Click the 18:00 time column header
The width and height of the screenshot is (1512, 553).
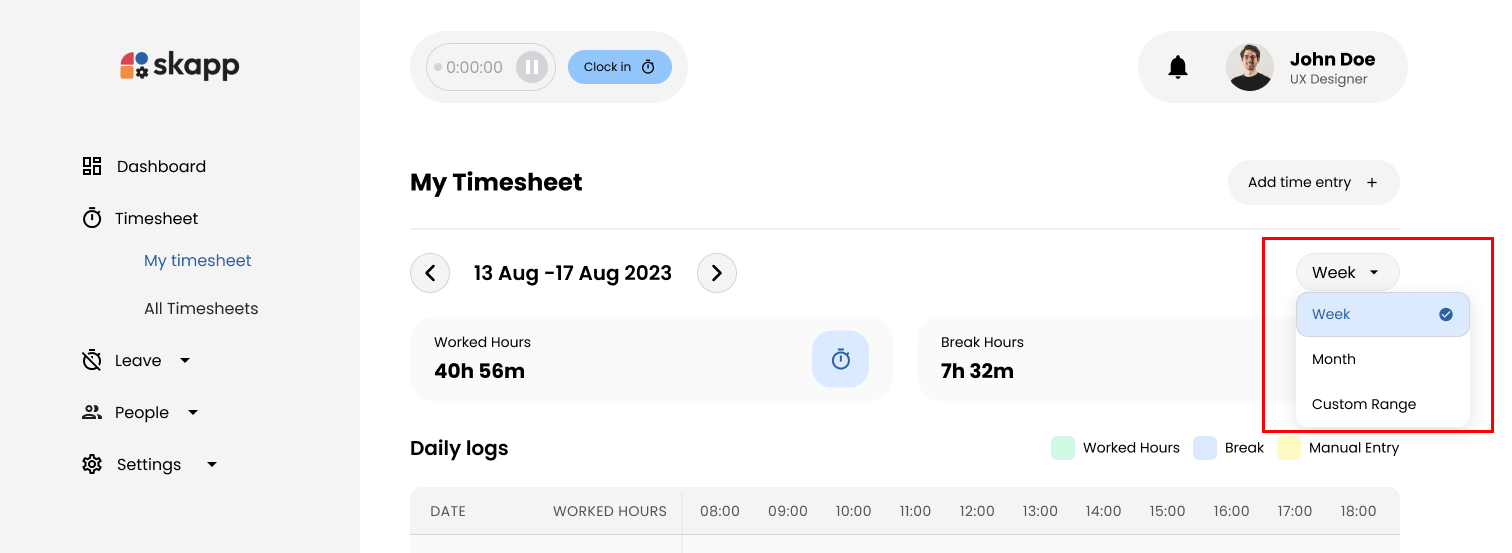1358,511
